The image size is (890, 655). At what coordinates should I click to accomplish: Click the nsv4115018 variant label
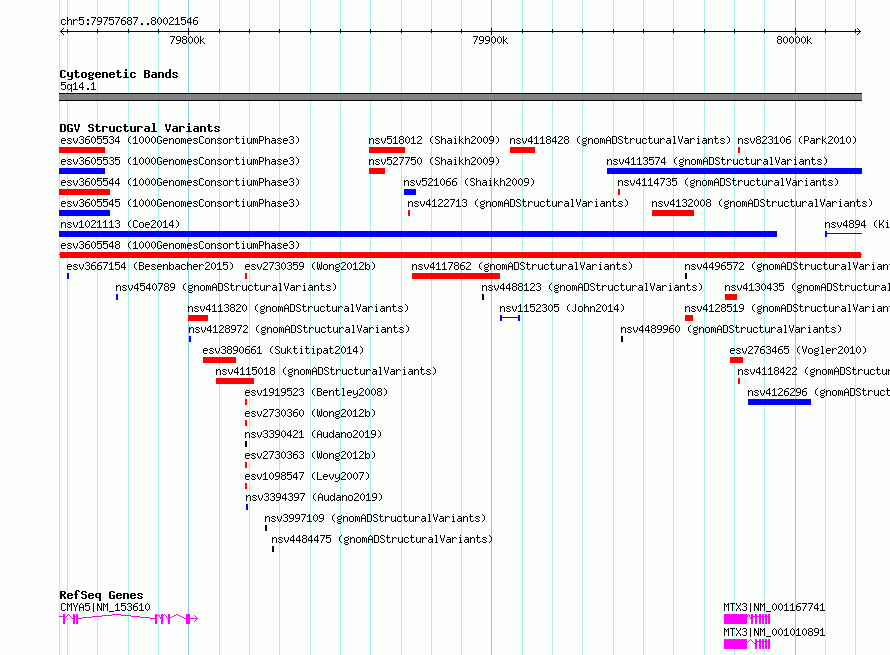(x=326, y=371)
